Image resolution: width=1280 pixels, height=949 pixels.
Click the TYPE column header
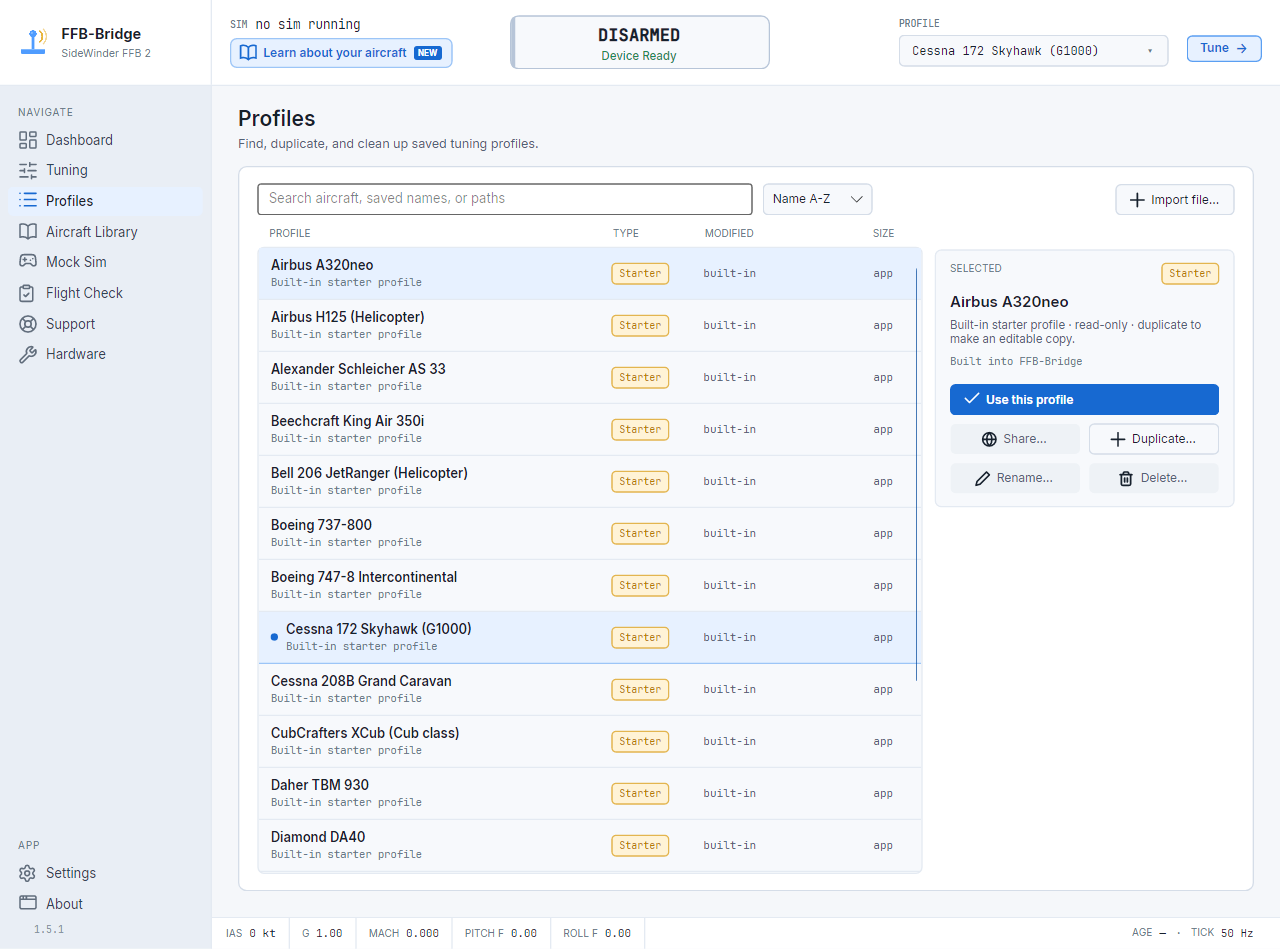(626, 234)
